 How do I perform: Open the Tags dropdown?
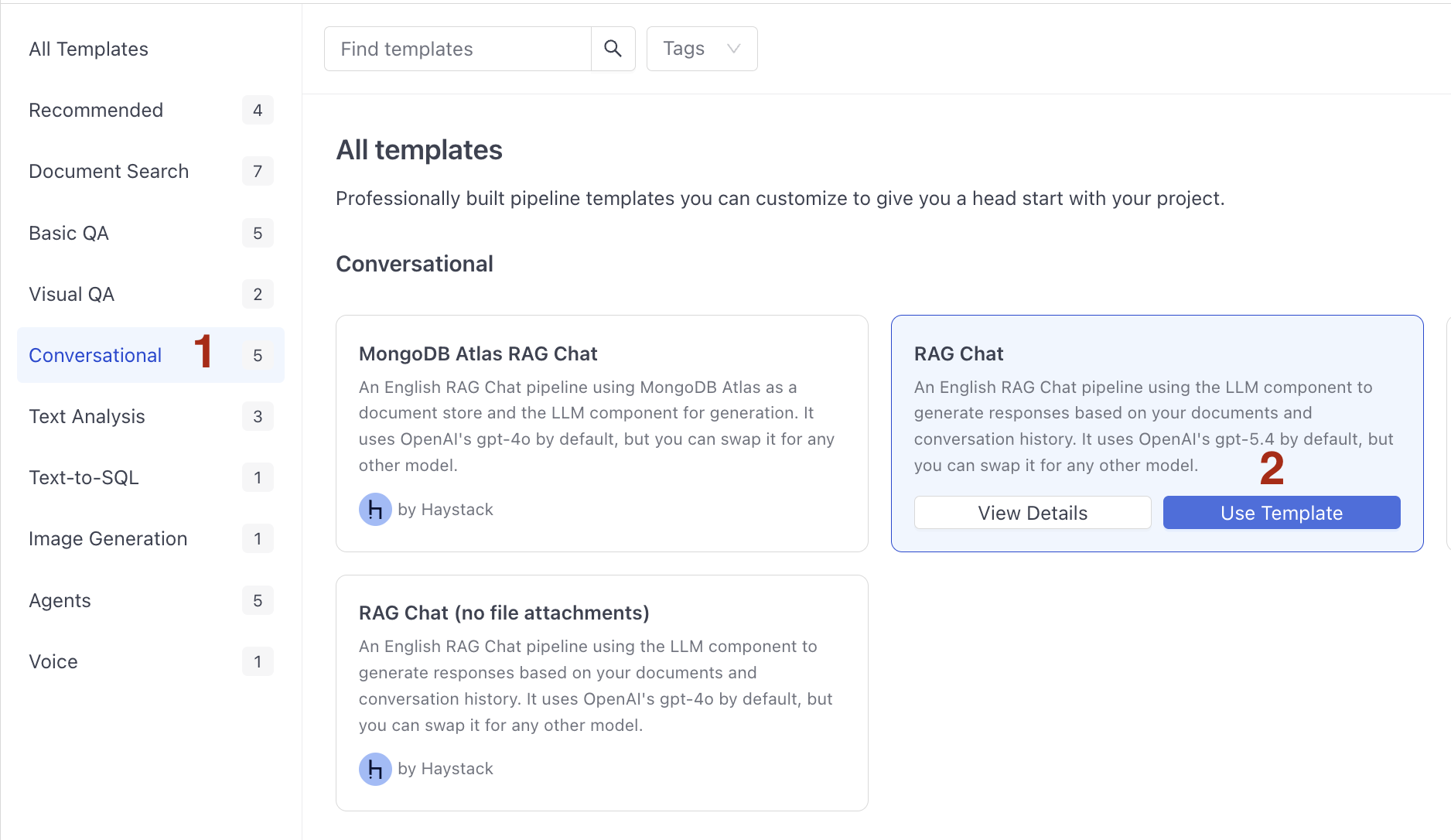pyautogui.click(x=702, y=49)
